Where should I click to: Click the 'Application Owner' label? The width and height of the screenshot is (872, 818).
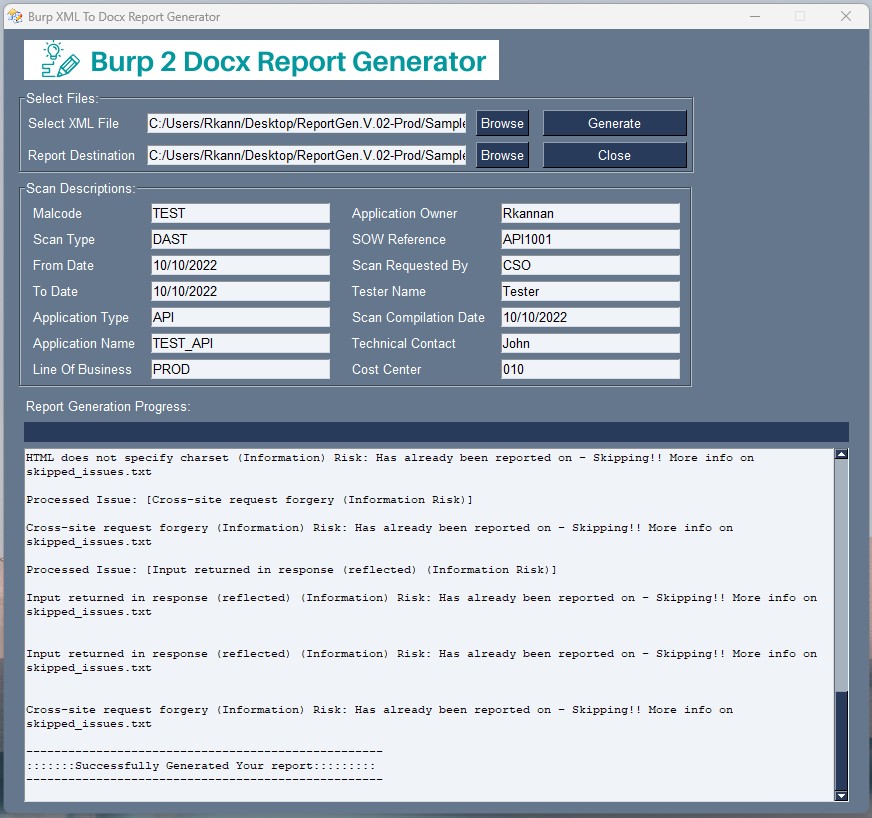coord(404,214)
